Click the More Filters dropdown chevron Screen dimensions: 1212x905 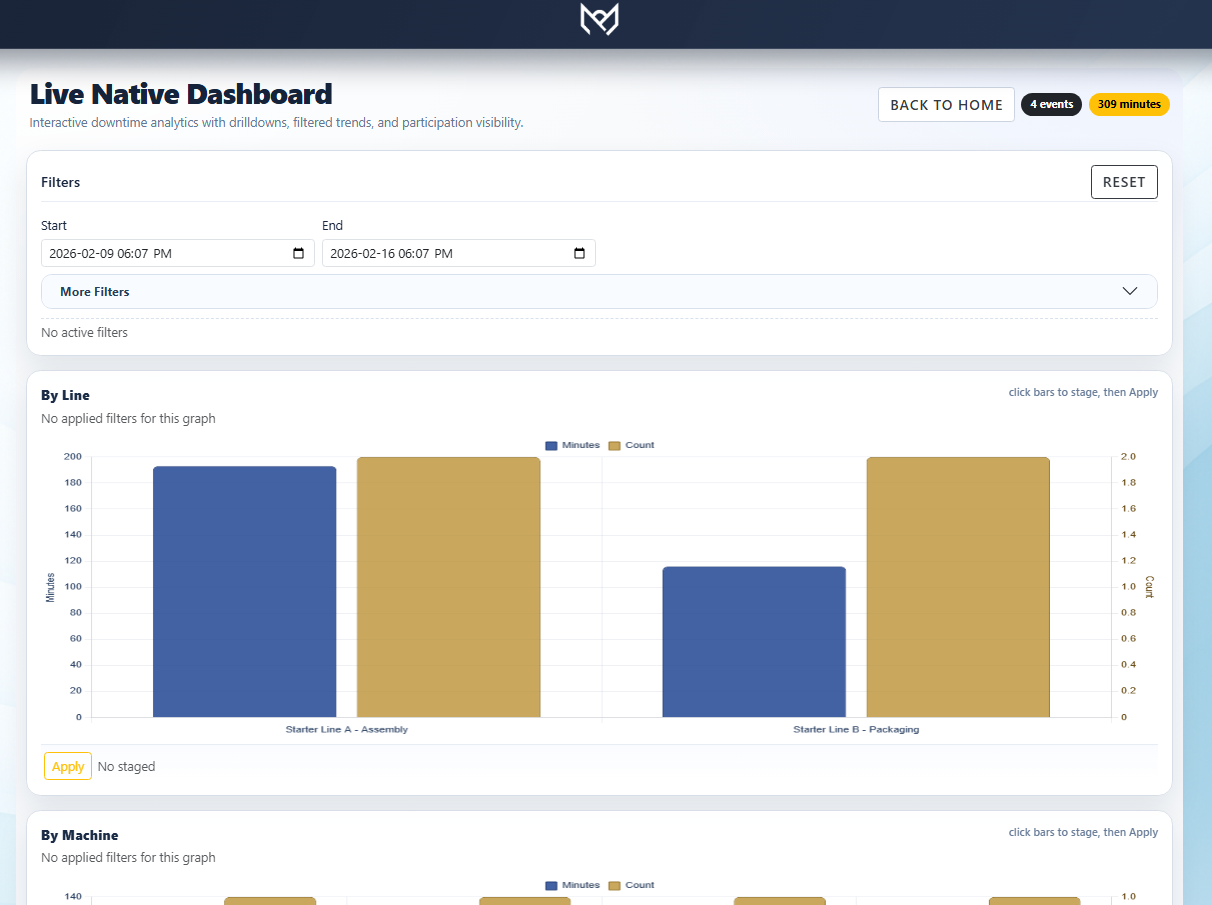click(x=1129, y=291)
